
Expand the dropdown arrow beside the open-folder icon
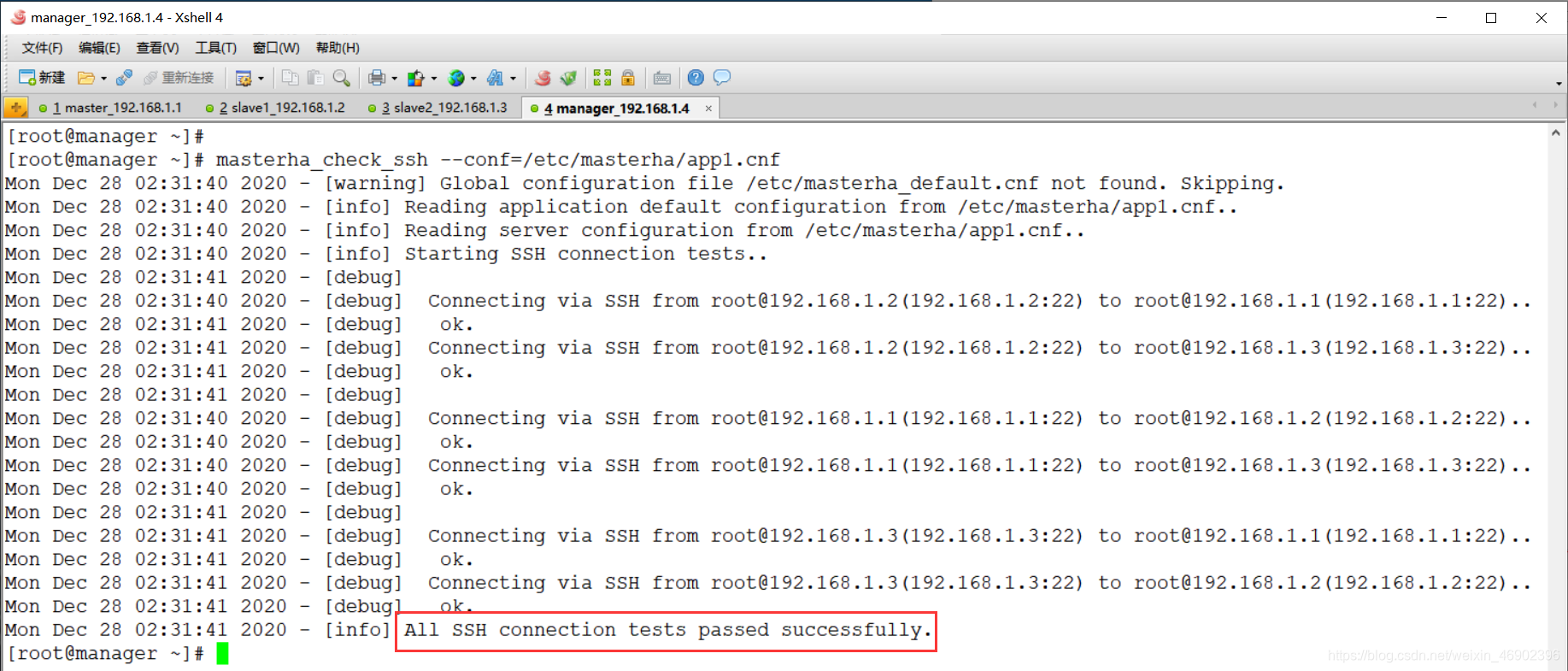(x=103, y=79)
